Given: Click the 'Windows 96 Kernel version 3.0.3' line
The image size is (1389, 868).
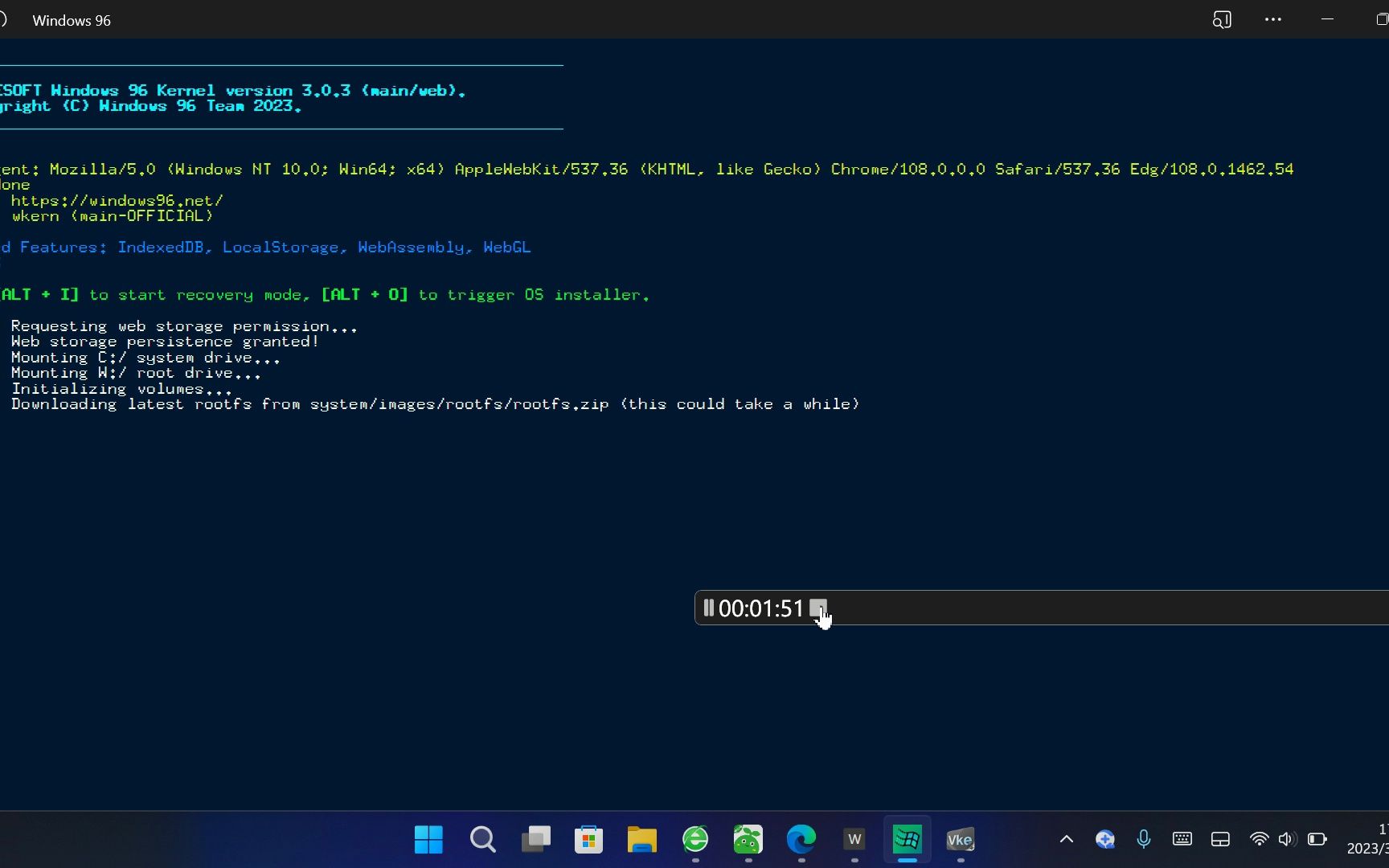Looking at the screenshot, I should point(233,90).
